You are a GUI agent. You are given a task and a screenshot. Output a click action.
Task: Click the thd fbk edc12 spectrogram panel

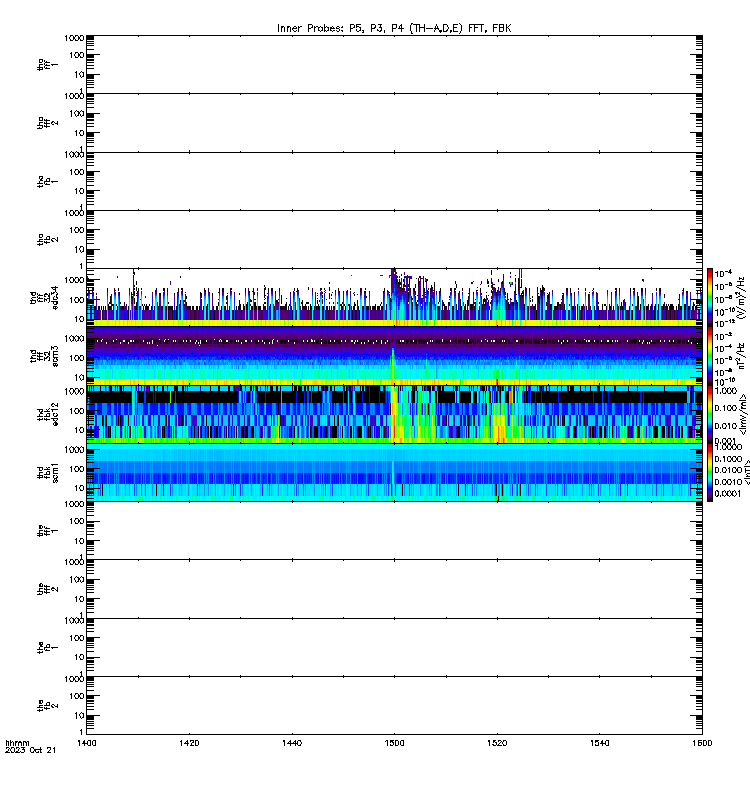394,414
